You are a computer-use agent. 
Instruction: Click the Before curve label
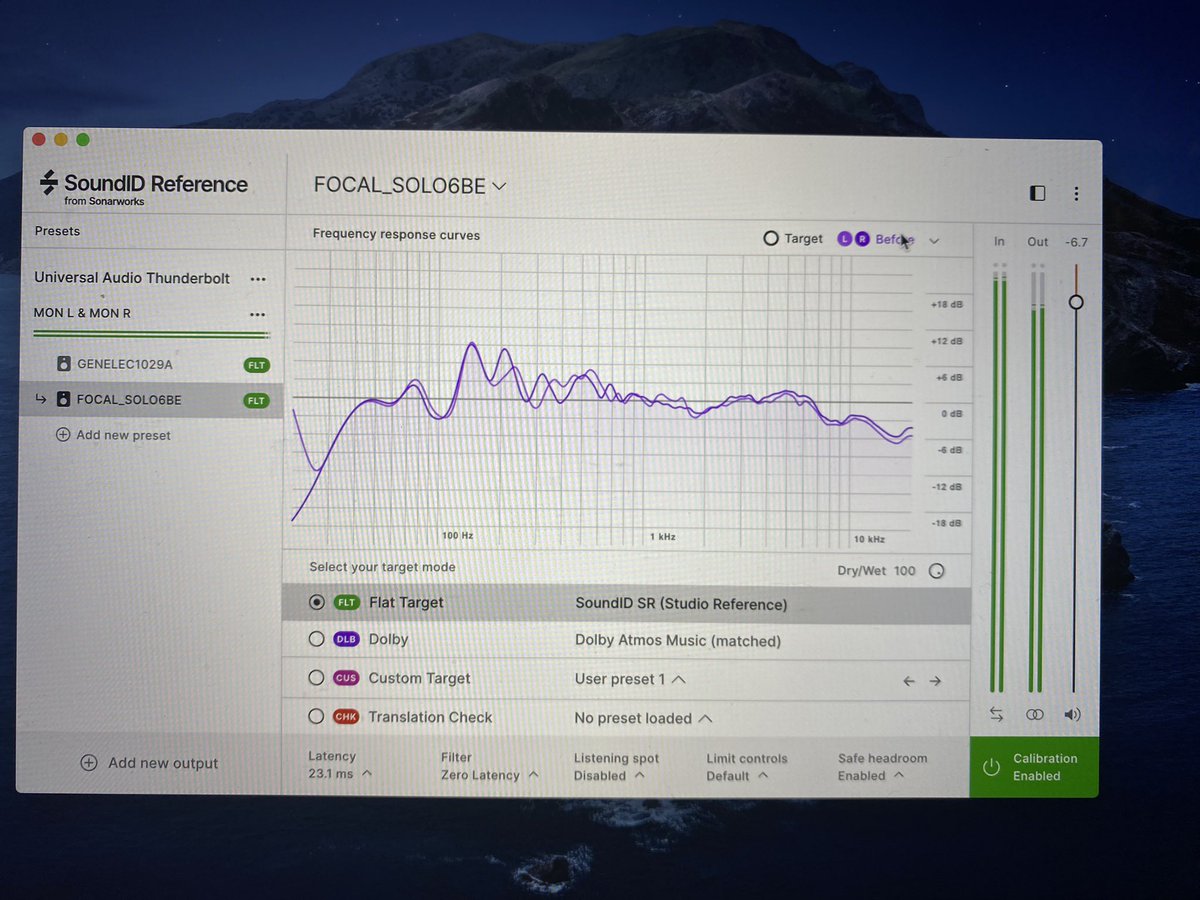[894, 240]
